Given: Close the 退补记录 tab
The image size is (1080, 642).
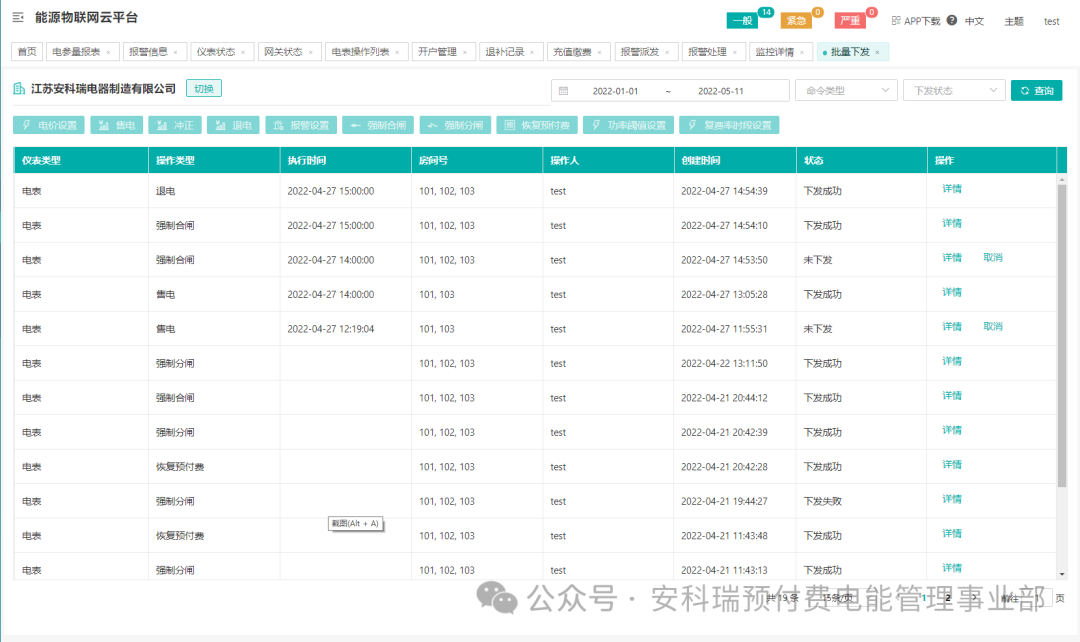Looking at the screenshot, I should [532, 52].
